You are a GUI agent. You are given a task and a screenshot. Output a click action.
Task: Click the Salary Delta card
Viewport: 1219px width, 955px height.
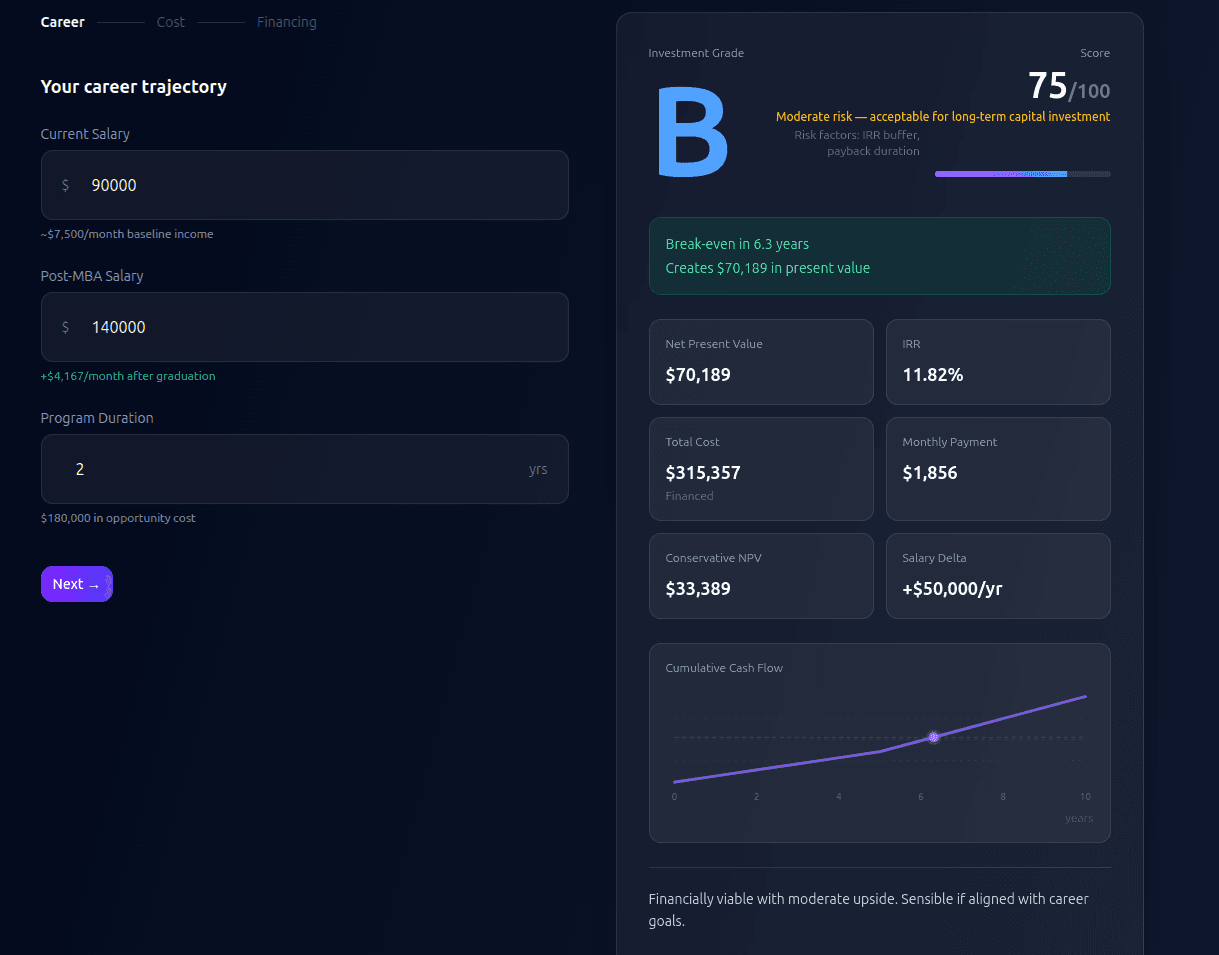point(997,576)
